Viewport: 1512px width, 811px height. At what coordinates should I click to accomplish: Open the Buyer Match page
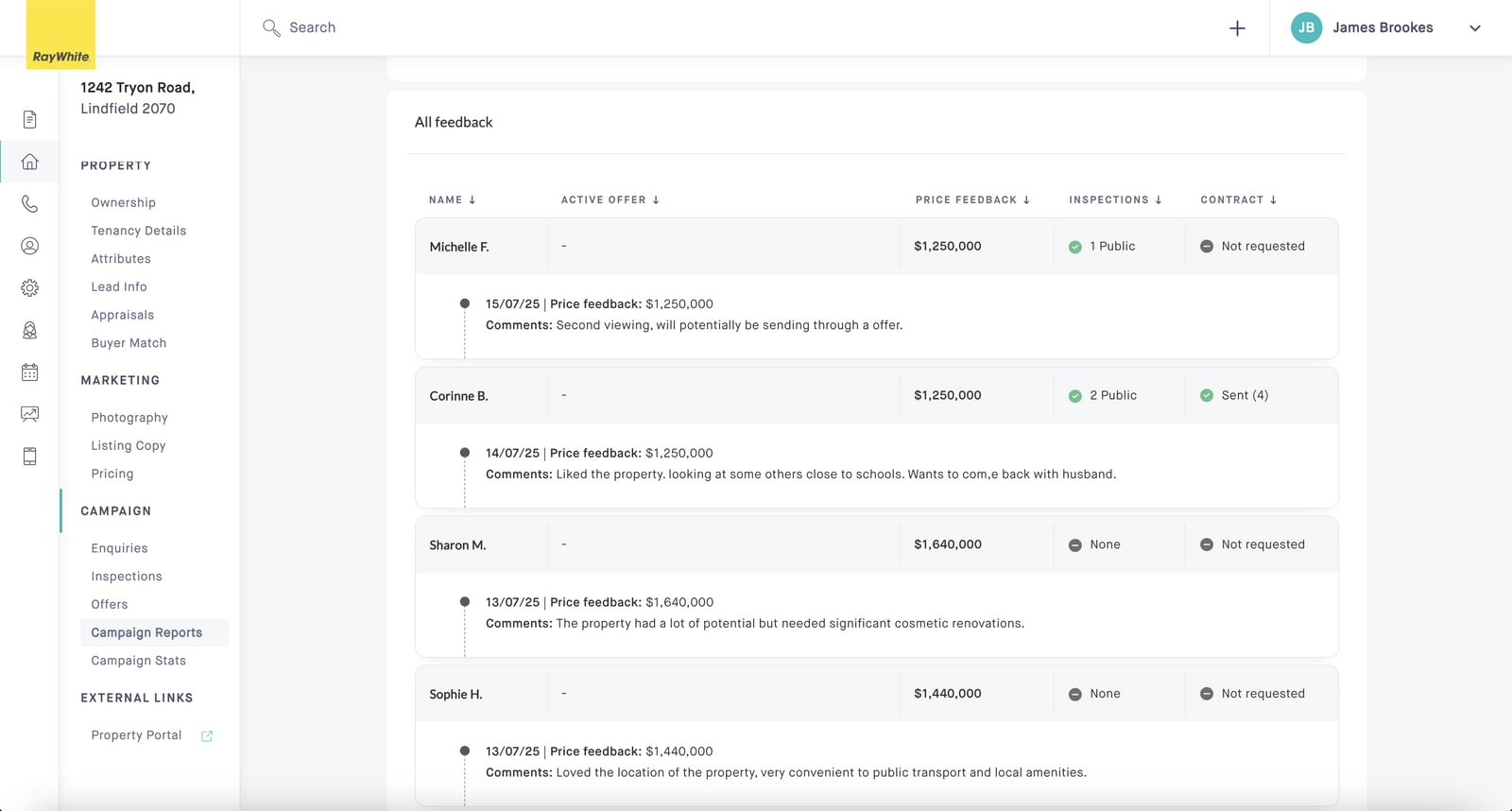click(129, 343)
